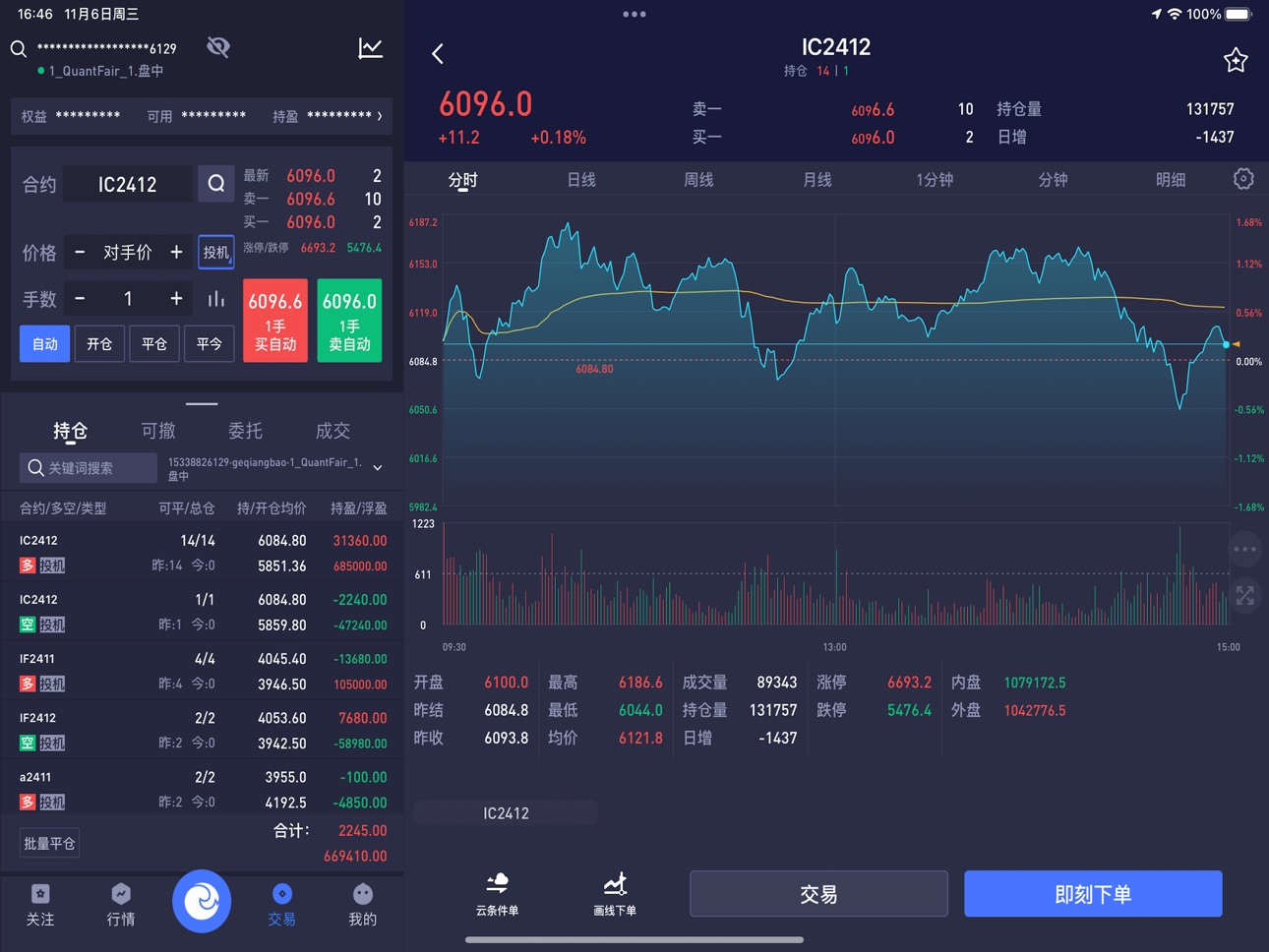Open 行情 quotes in bottom nav
Screen dimensions: 1269x952
coord(121,905)
